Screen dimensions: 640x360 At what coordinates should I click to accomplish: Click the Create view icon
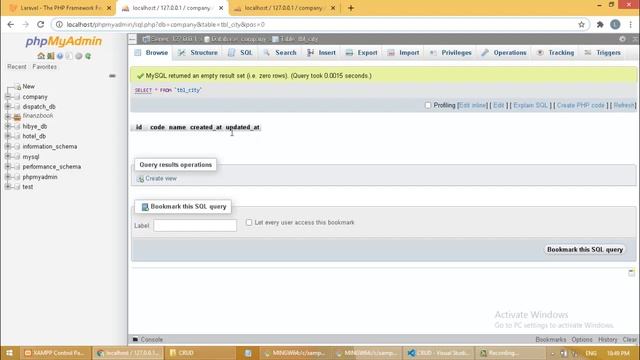pos(140,179)
